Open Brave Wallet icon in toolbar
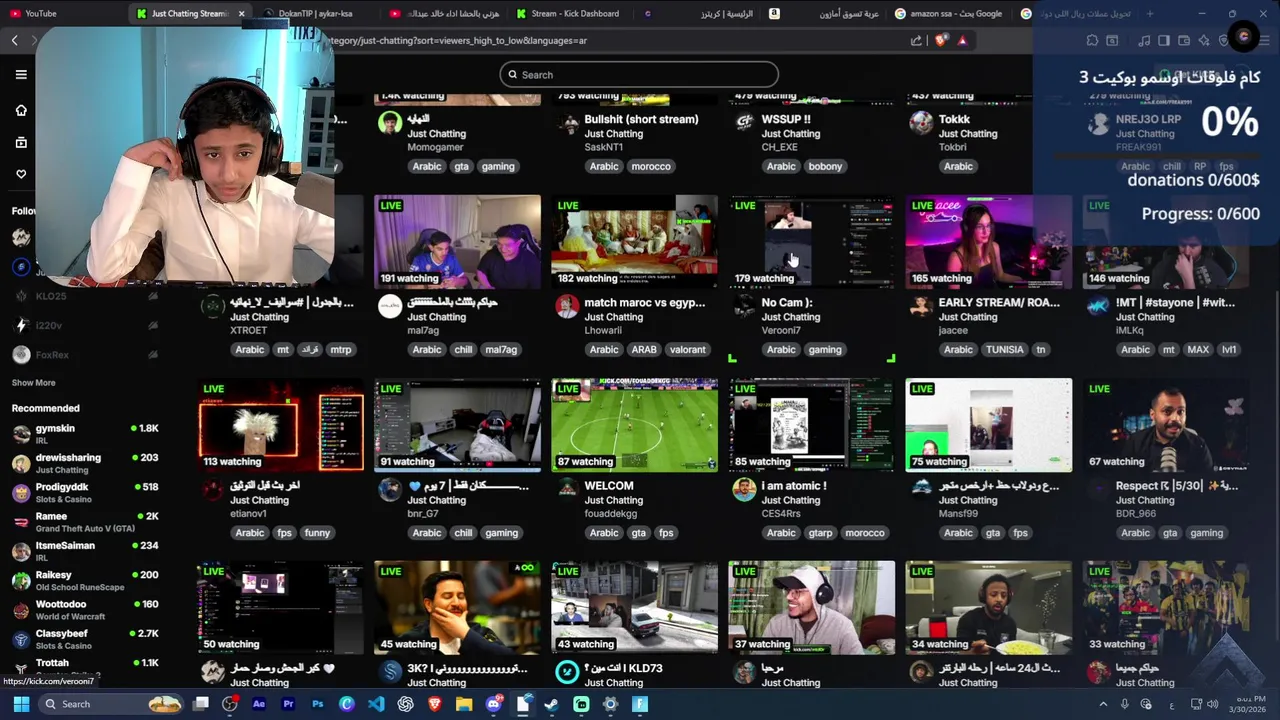The width and height of the screenshot is (1280, 720). (x=1184, y=41)
